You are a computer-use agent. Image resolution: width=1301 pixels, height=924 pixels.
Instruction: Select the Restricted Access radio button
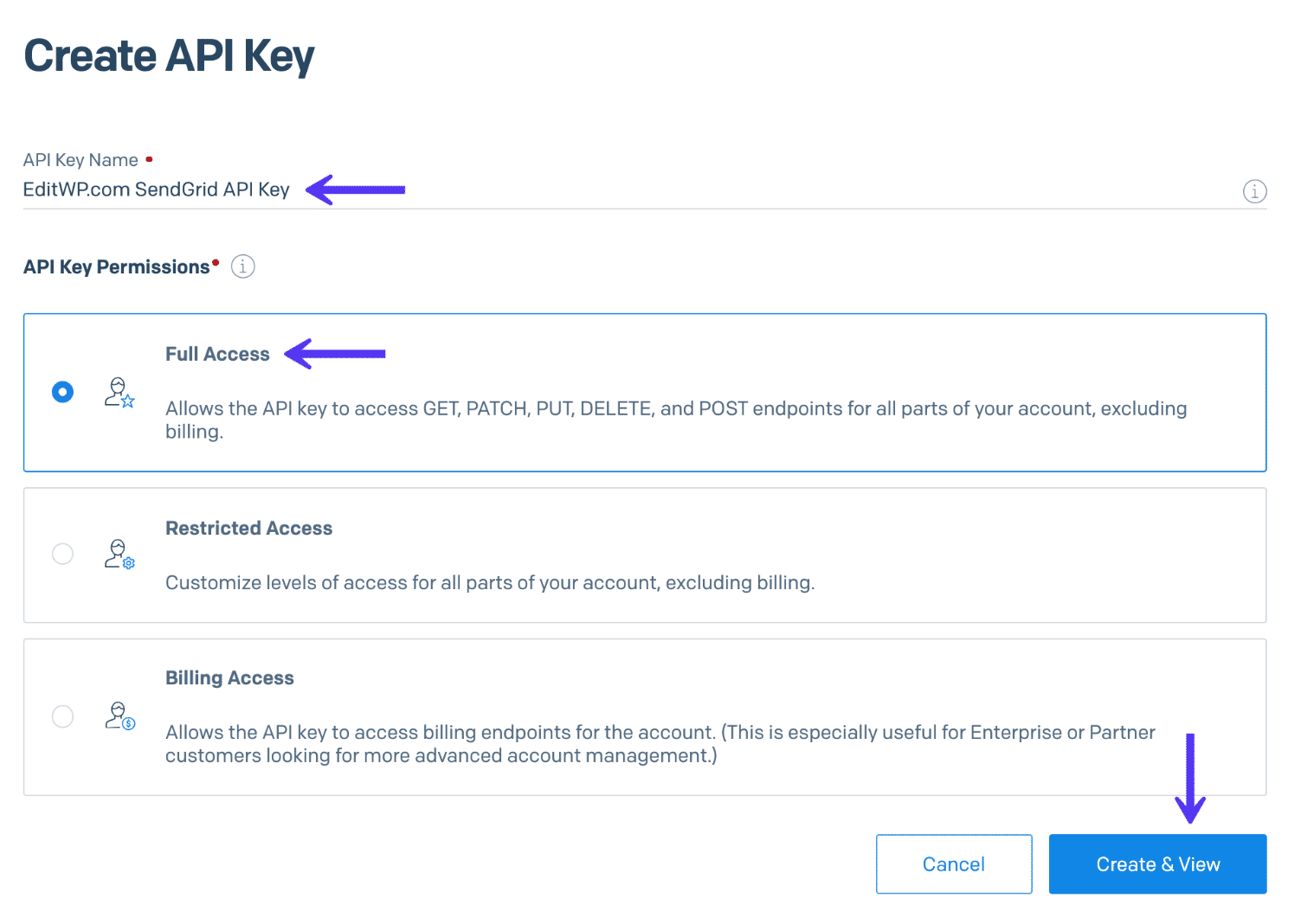pyautogui.click(x=61, y=554)
